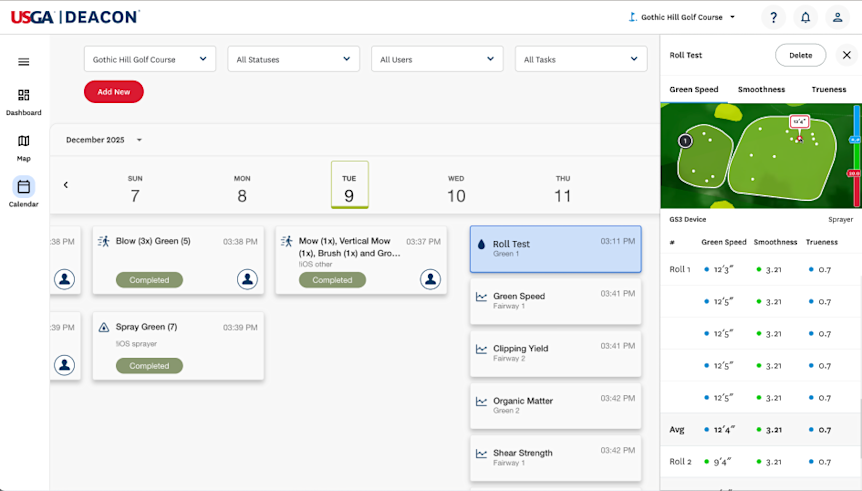The height and width of the screenshot is (491, 862).
Task: Click the USGA Deacon logo
Action: pos(75,17)
